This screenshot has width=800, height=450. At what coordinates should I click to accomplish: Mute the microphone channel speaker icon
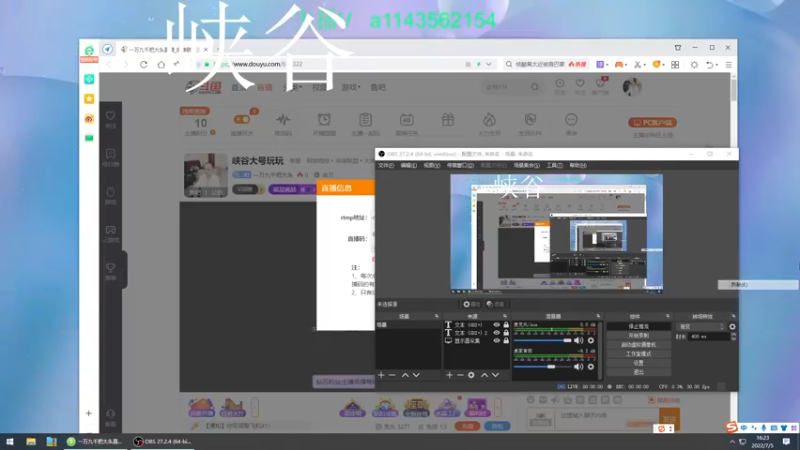pyautogui.click(x=579, y=340)
